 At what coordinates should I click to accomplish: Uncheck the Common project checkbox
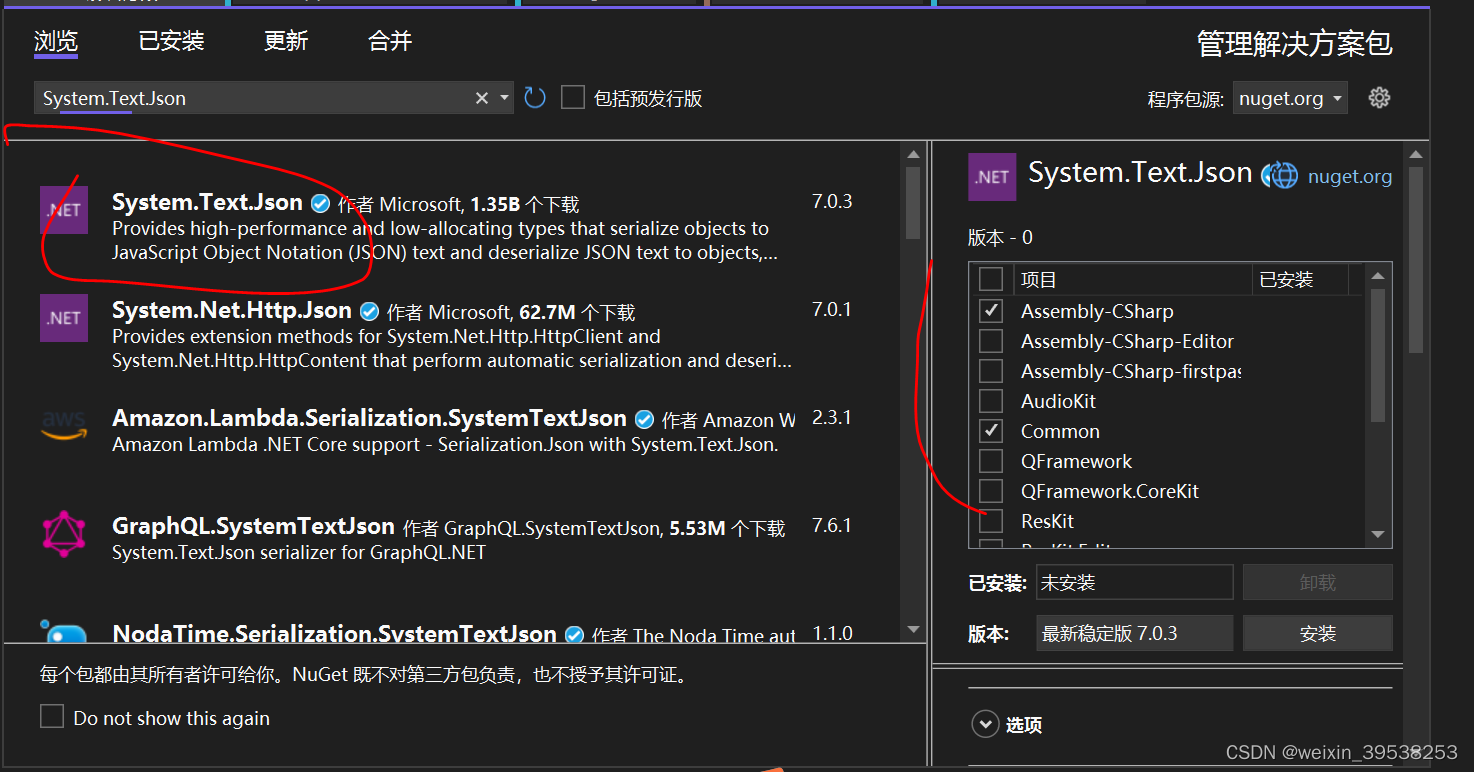click(990, 431)
